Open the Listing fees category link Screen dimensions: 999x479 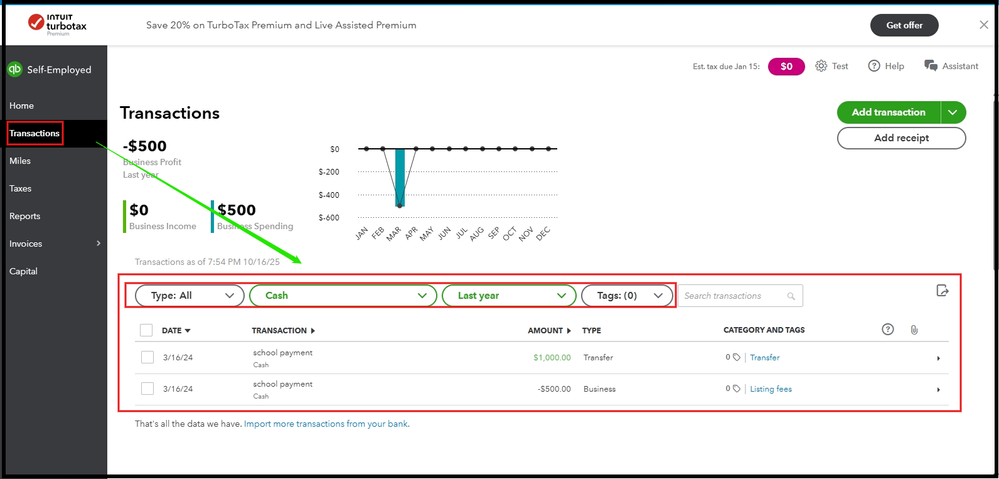click(771, 389)
